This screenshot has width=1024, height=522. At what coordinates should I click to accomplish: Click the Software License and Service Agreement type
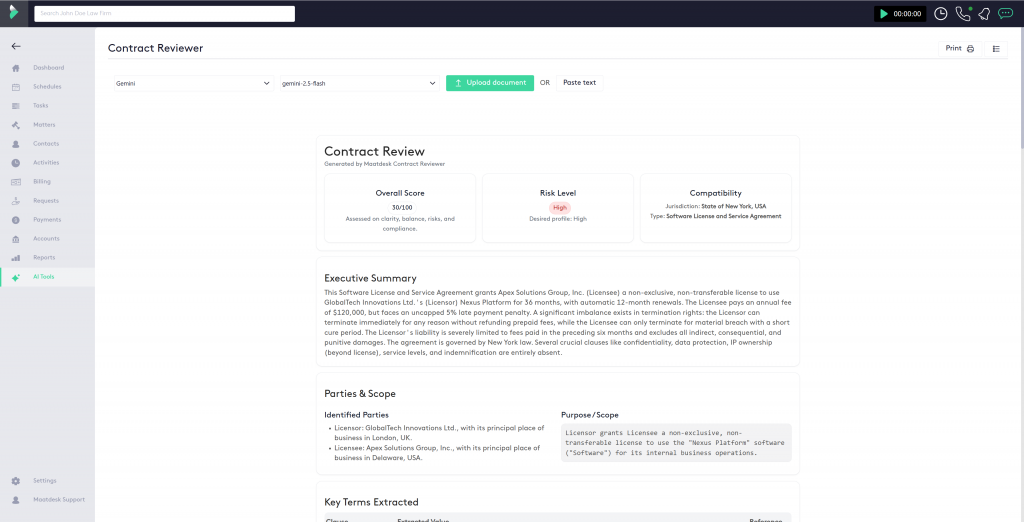724,216
